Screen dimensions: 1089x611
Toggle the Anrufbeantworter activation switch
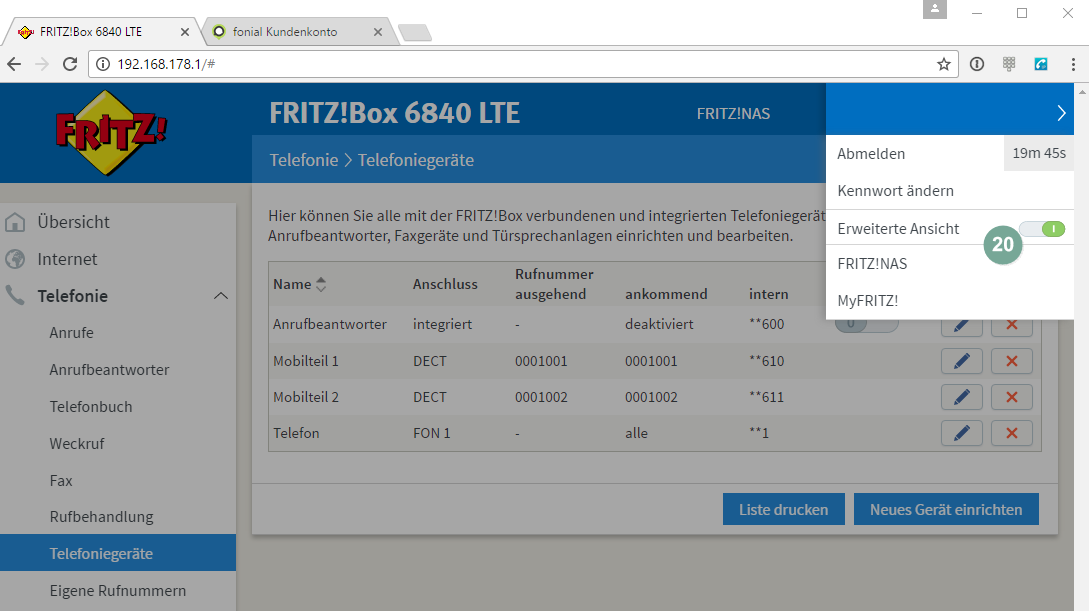[866, 325]
